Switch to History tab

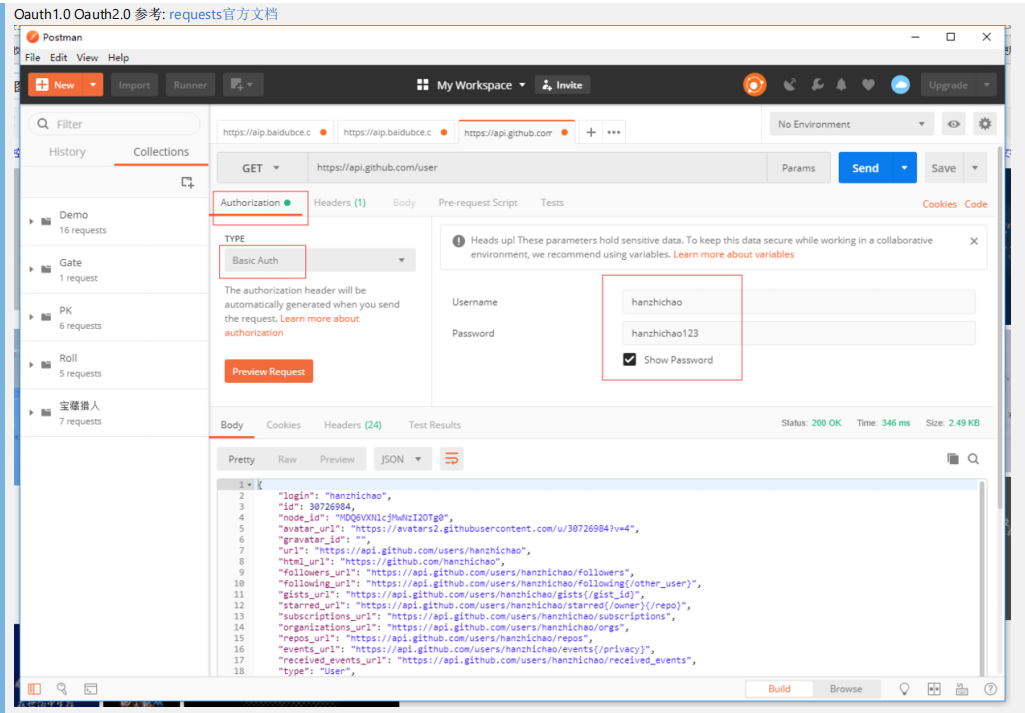[67, 152]
